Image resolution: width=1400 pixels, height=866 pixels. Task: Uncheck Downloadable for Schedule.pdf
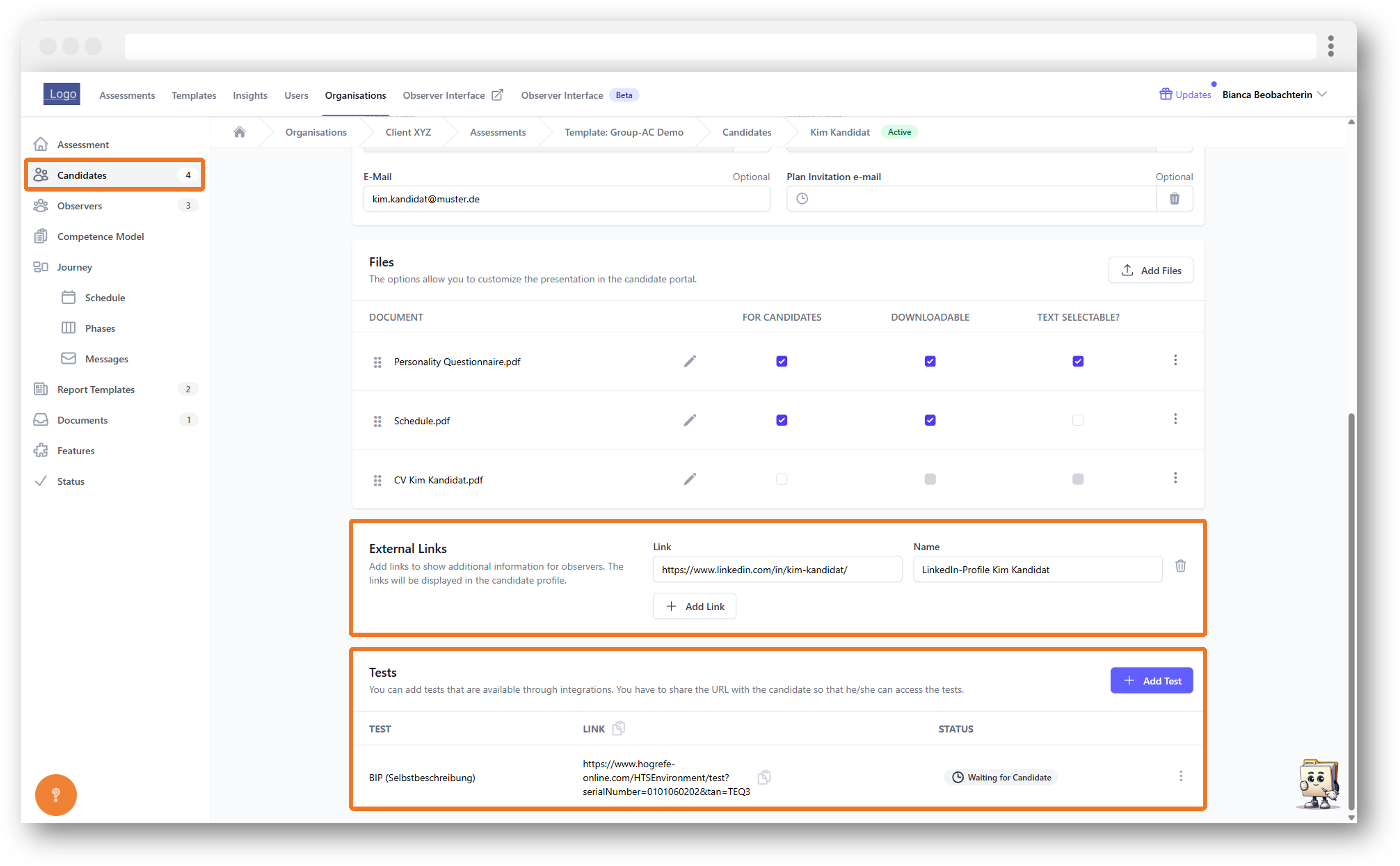[x=930, y=420]
